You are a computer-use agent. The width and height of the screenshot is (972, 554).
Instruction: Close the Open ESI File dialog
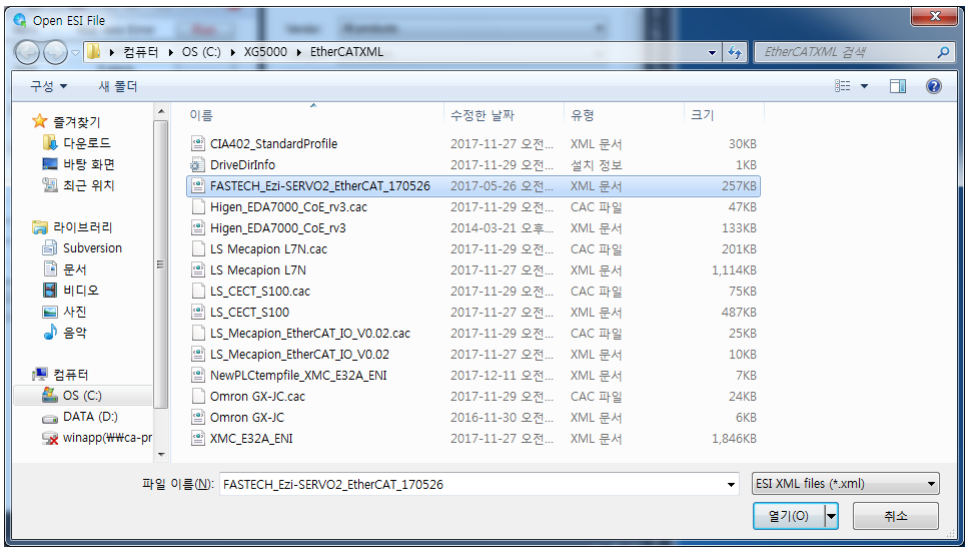(x=935, y=17)
